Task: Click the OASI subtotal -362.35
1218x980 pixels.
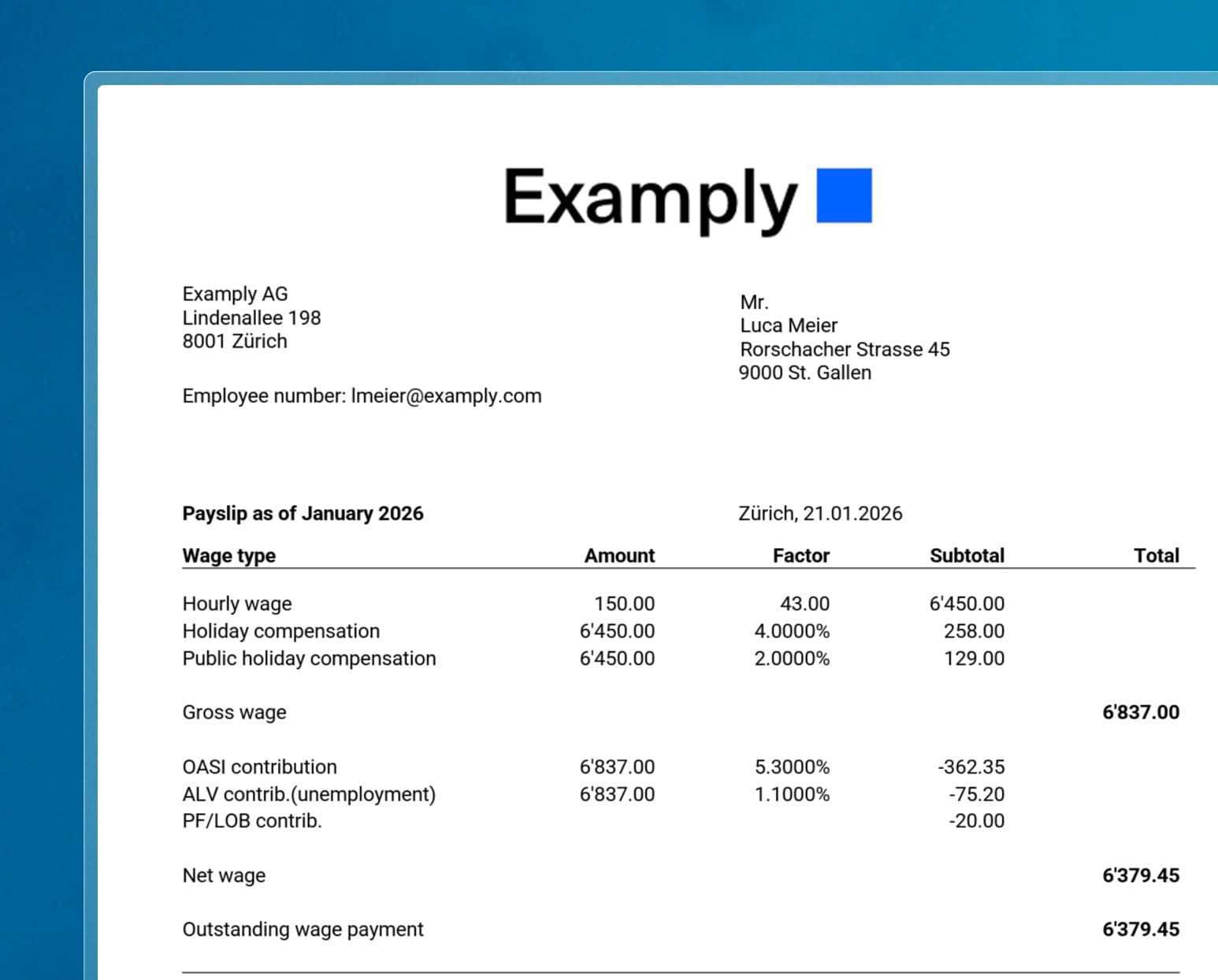Action: (971, 767)
